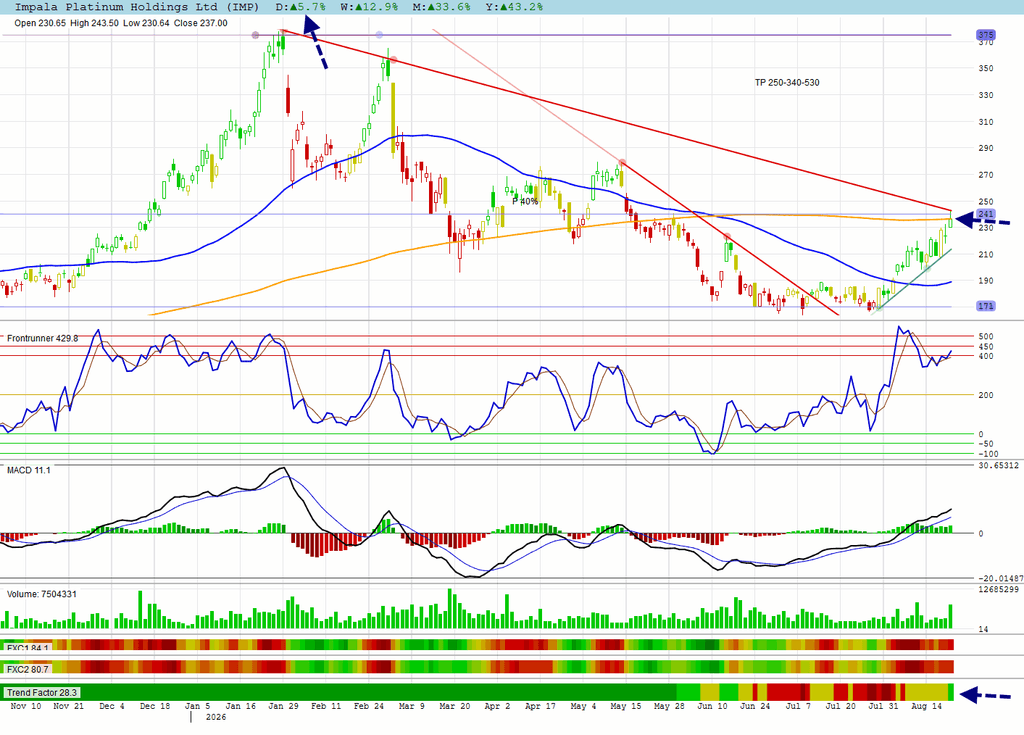Screen dimensions: 1024x735
Task: Click the Jan 5 date label
Action: click(x=197, y=706)
